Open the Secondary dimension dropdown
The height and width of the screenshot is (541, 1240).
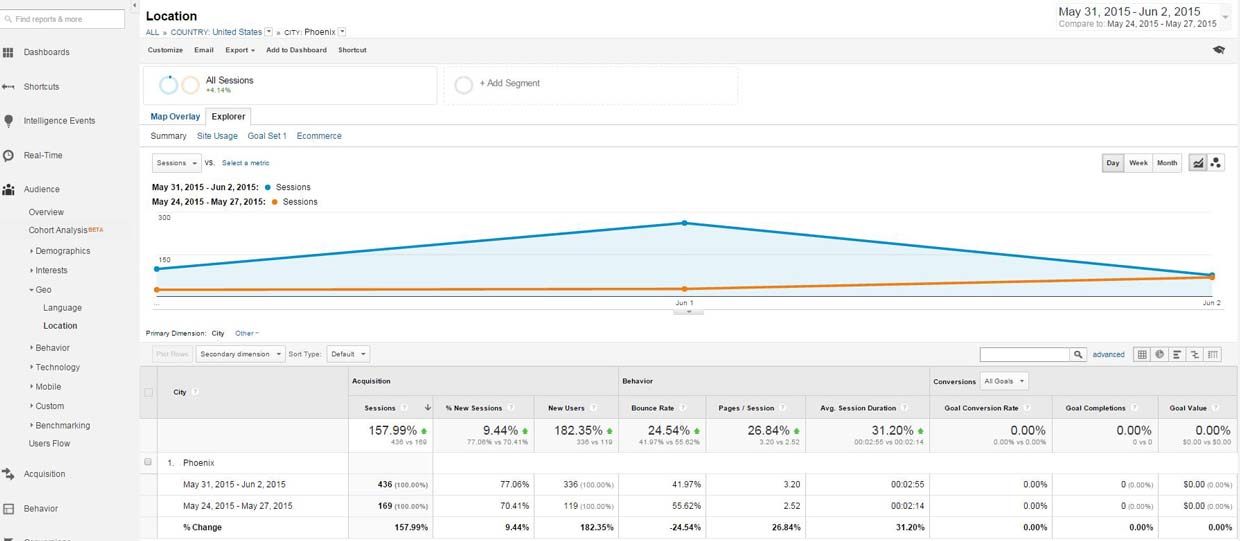(240, 354)
